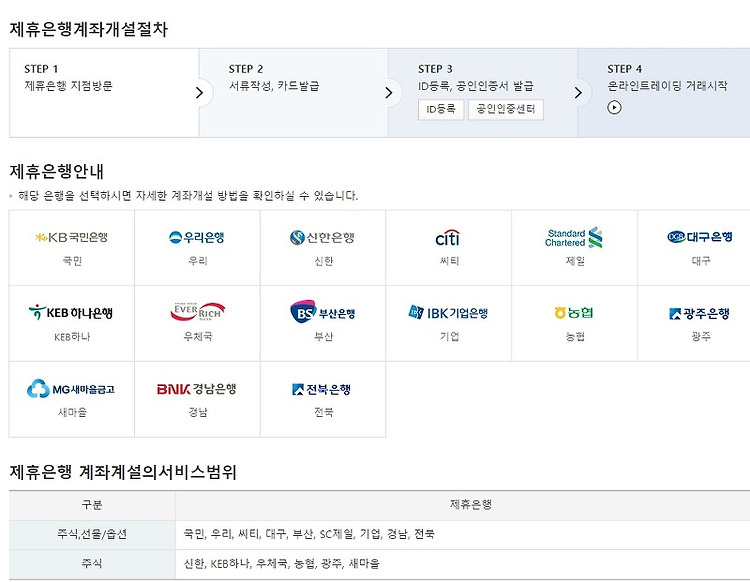Image resolution: width=750 pixels, height=582 pixels.
Task: Click the ID등록, 공인인증서 발급 text
Action: point(475,86)
